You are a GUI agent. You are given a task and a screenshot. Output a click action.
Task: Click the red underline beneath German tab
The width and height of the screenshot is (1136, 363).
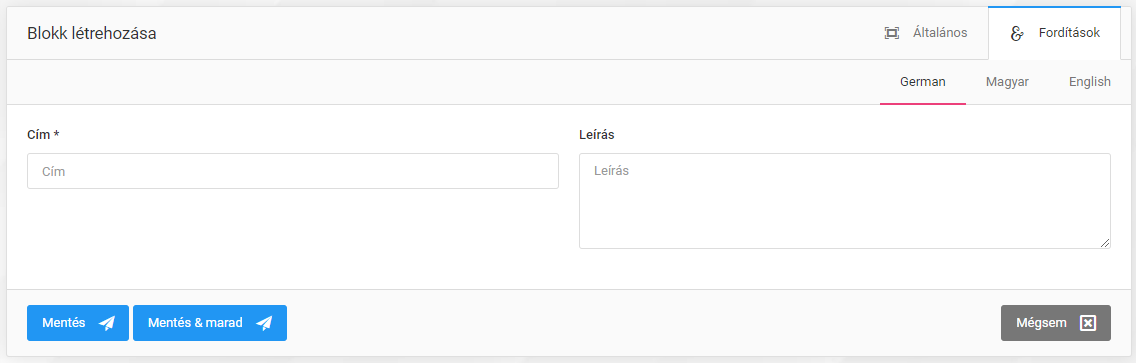coord(922,104)
